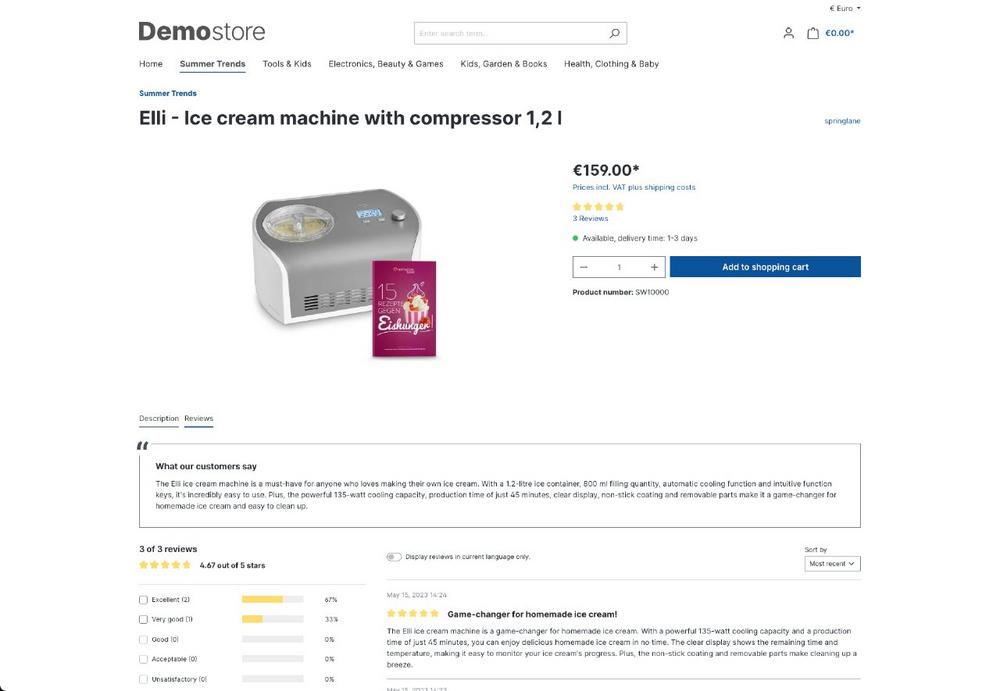The width and height of the screenshot is (1000, 691).
Task: Click the Demostore logo
Action: [202, 31]
